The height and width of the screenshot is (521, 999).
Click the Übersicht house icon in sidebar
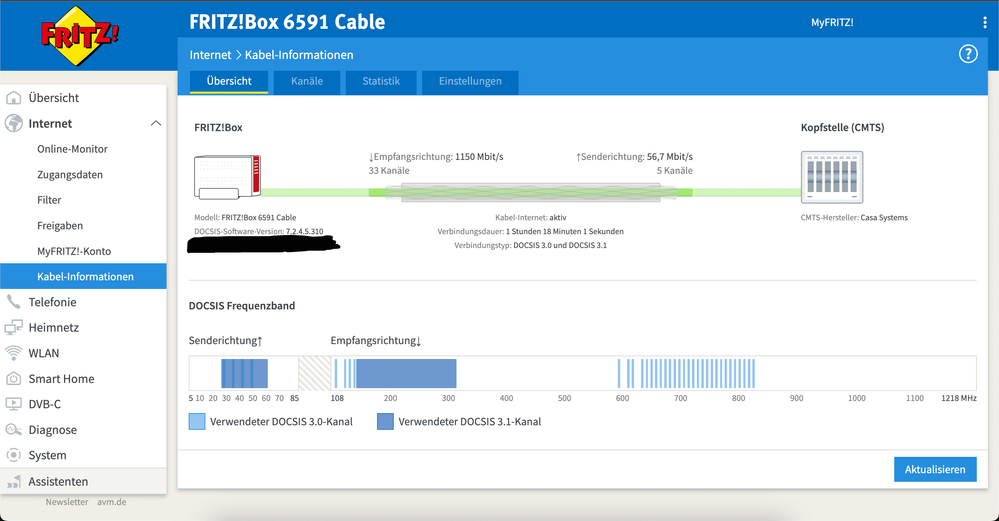click(x=13, y=98)
